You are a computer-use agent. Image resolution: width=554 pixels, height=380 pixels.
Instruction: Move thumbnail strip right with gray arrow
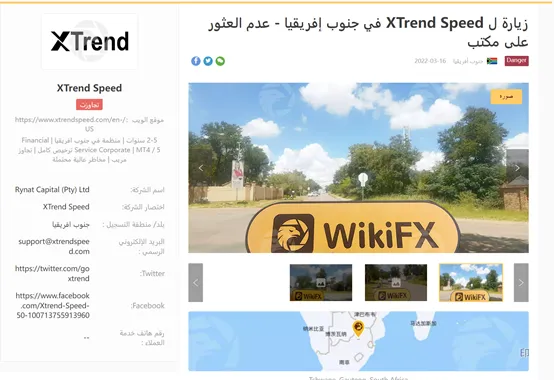(521, 283)
